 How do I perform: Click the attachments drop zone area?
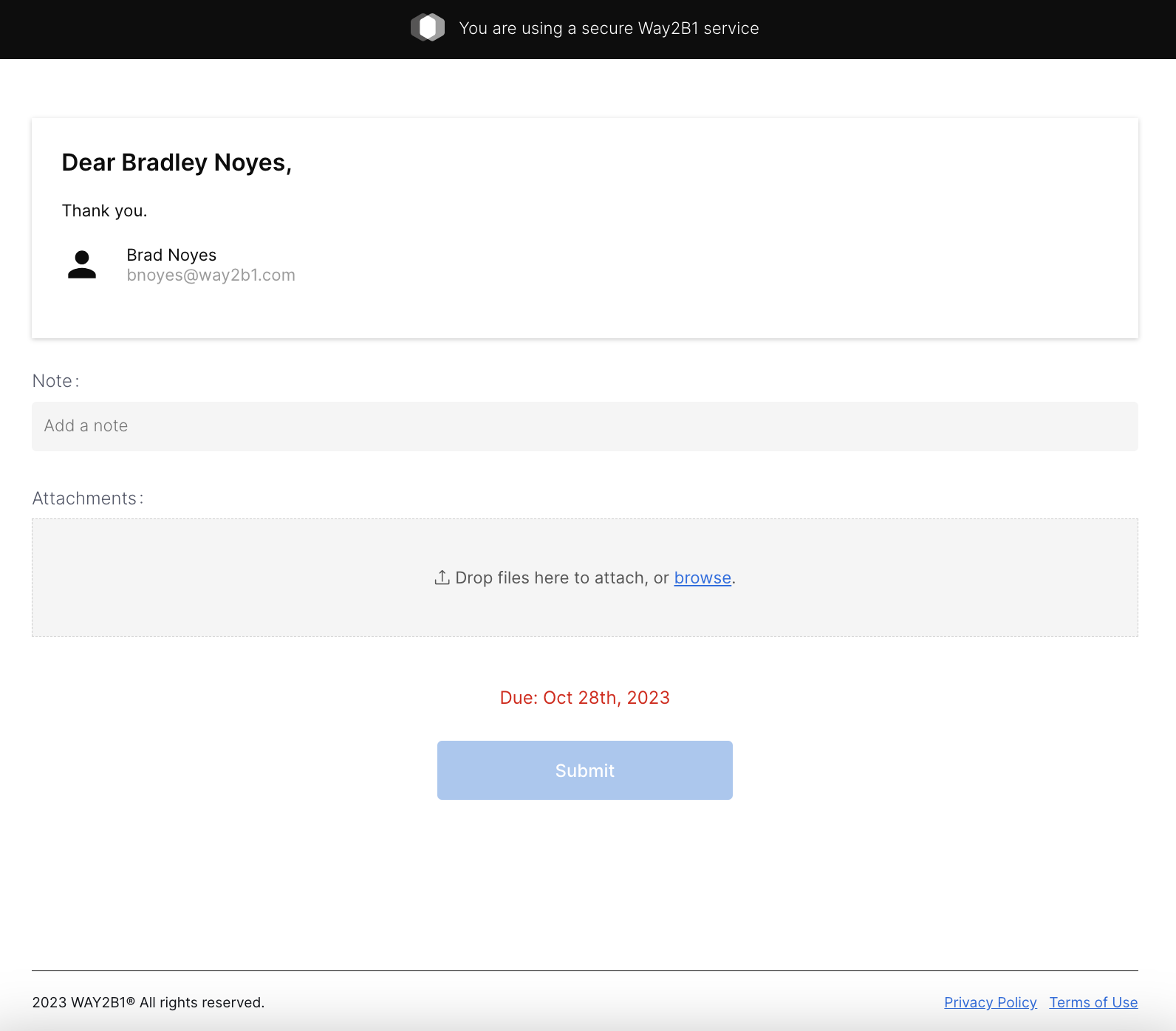click(584, 578)
